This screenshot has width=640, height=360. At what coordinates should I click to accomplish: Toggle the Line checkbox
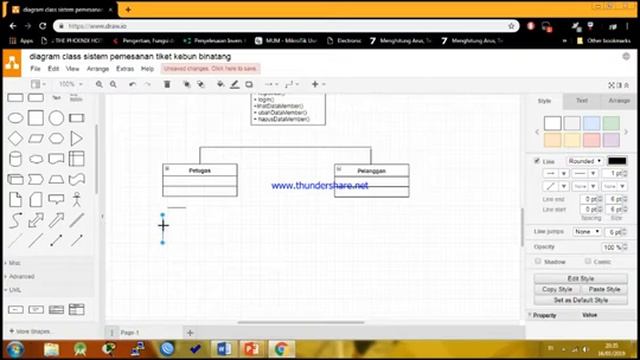coord(537,161)
